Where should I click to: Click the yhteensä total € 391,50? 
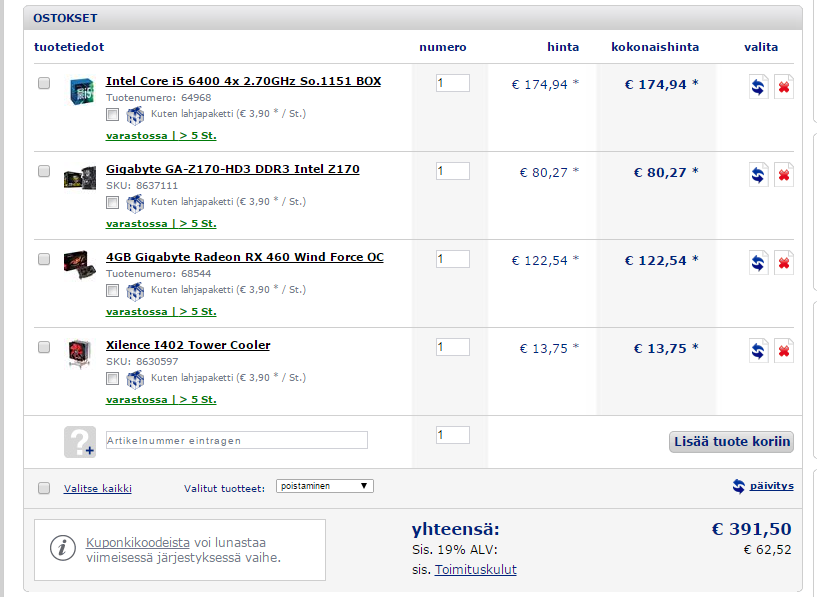(x=751, y=529)
